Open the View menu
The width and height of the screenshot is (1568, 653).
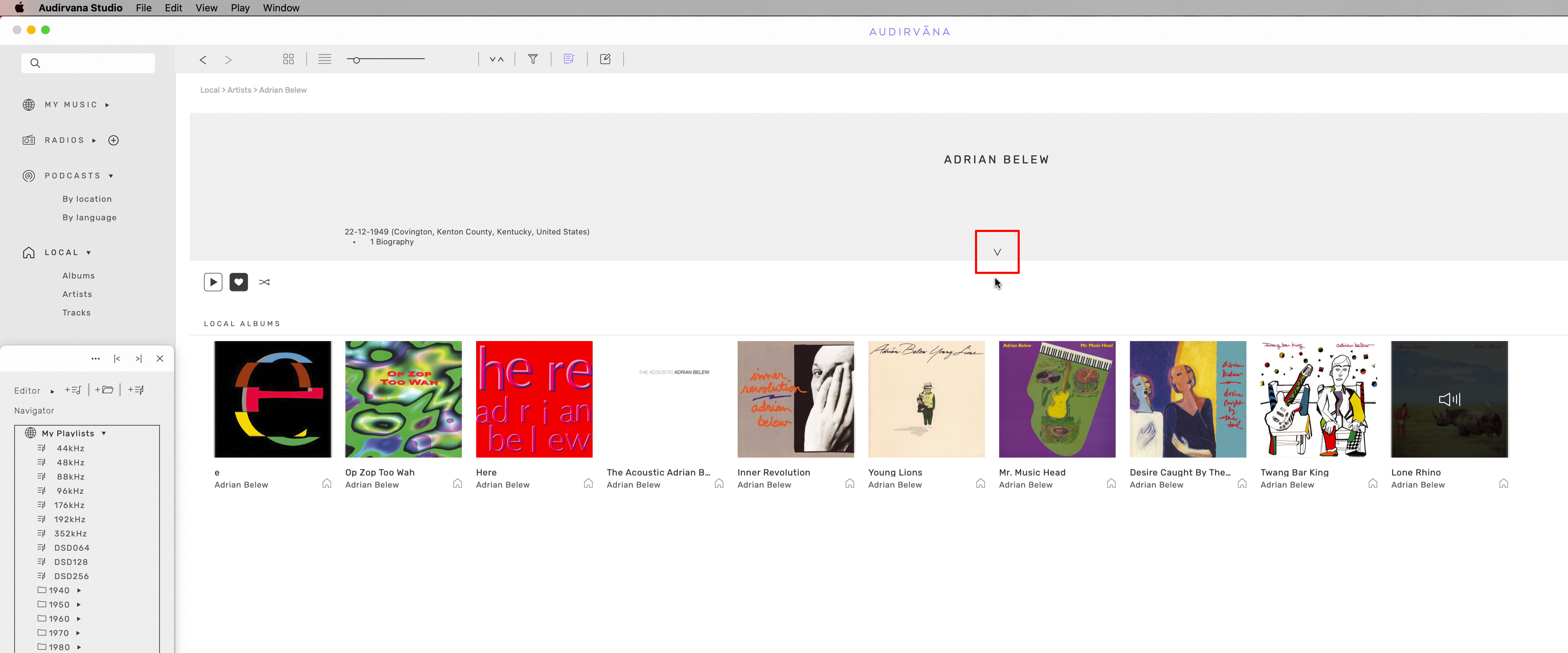tap(206, 8)
